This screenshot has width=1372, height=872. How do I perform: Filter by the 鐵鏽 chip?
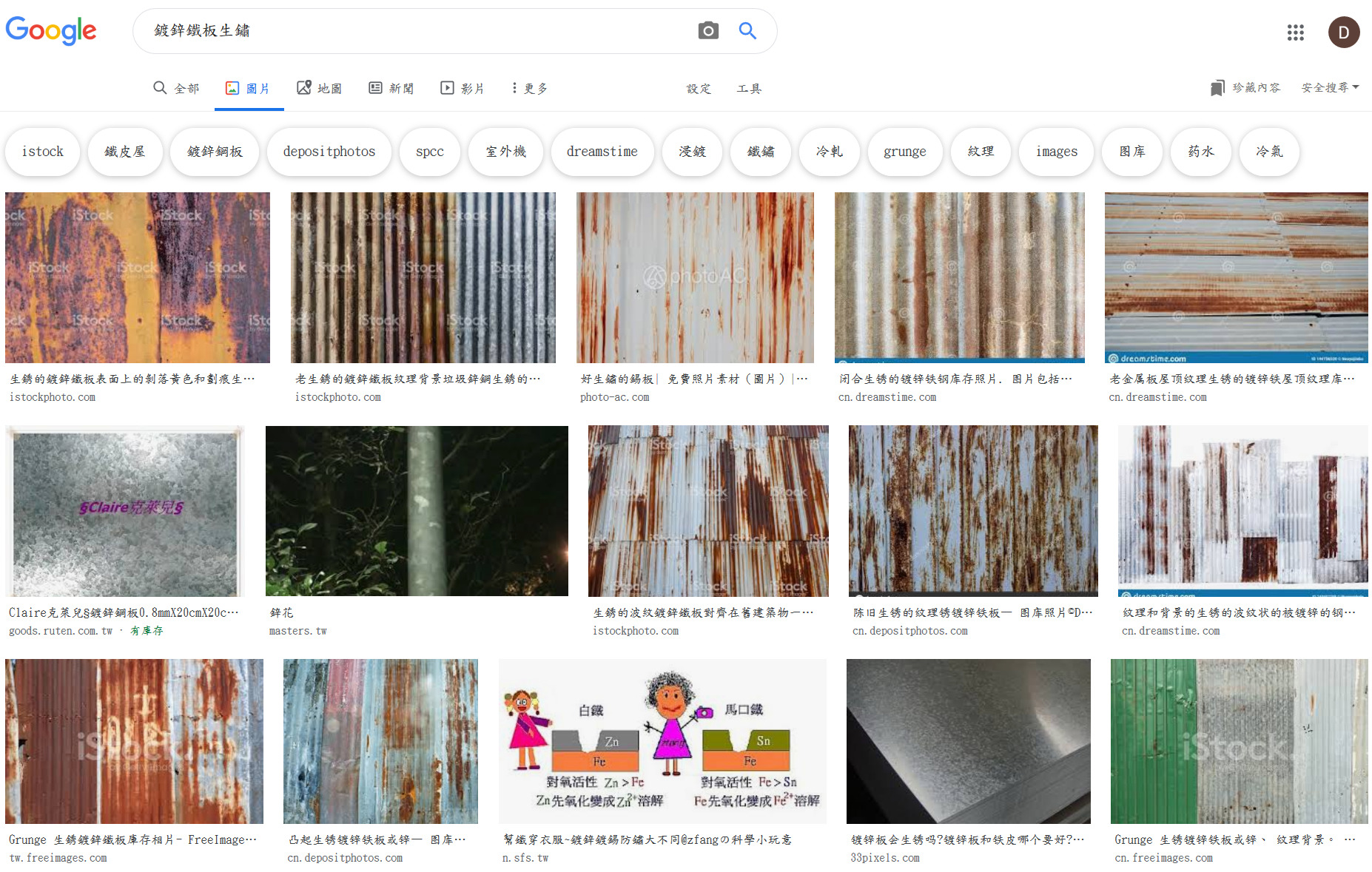pyautogui.click(x=761, y=152)
